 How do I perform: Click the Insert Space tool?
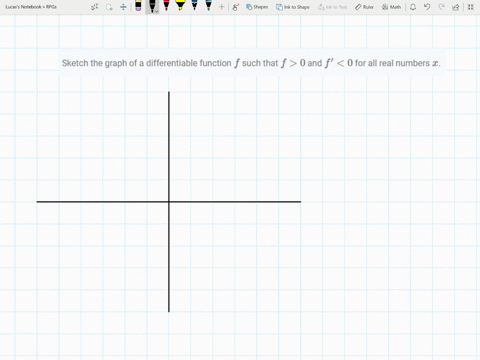pos(123,7)
